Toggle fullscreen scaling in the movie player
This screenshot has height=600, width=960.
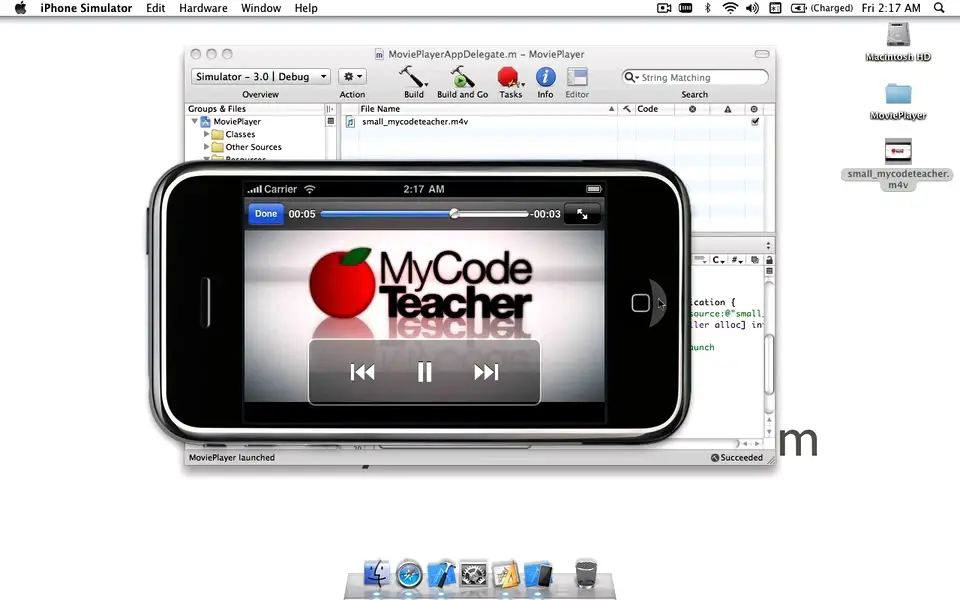click(582, 214)
